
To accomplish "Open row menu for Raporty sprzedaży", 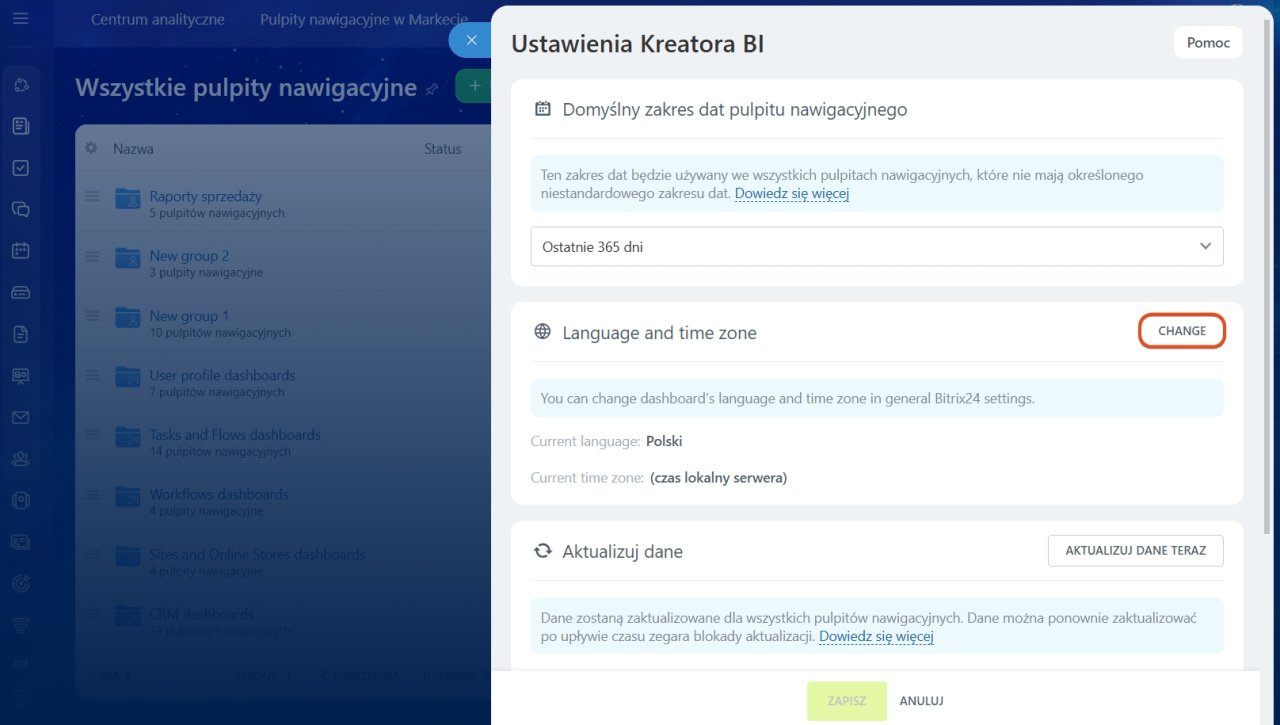I will [x=92, y=197].
